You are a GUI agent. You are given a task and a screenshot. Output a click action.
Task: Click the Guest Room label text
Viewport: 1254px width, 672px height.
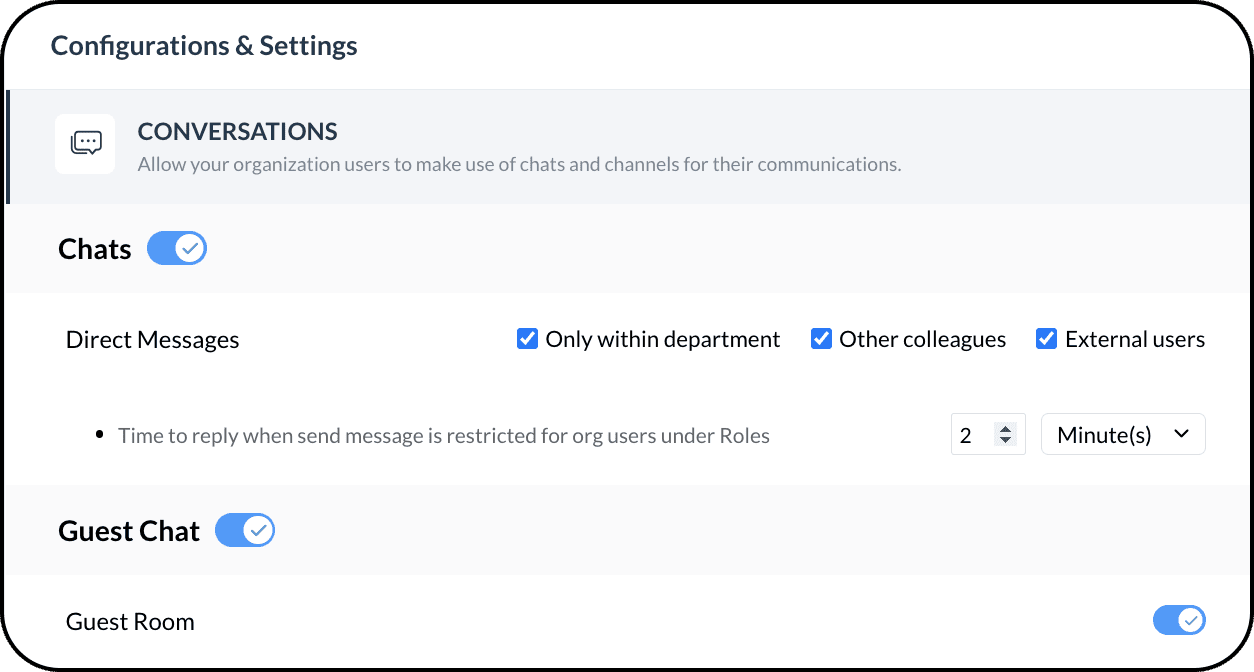pyautogui.click(x=130, y=622)
